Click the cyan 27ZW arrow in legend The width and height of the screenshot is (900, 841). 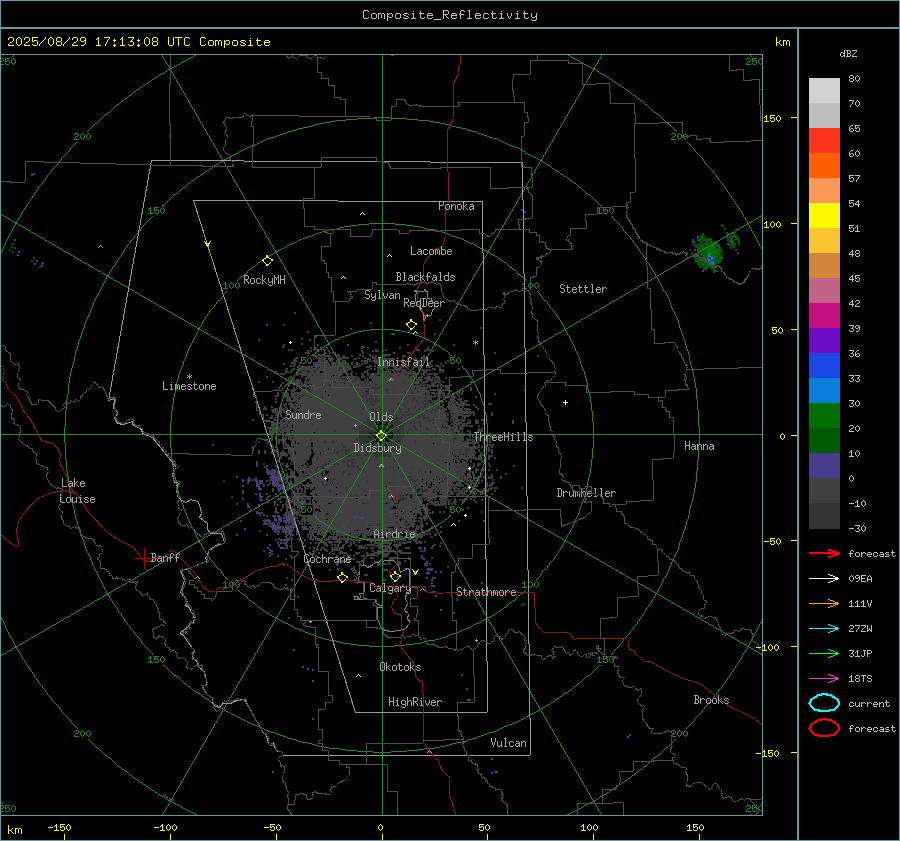click(x=824, y=629)
